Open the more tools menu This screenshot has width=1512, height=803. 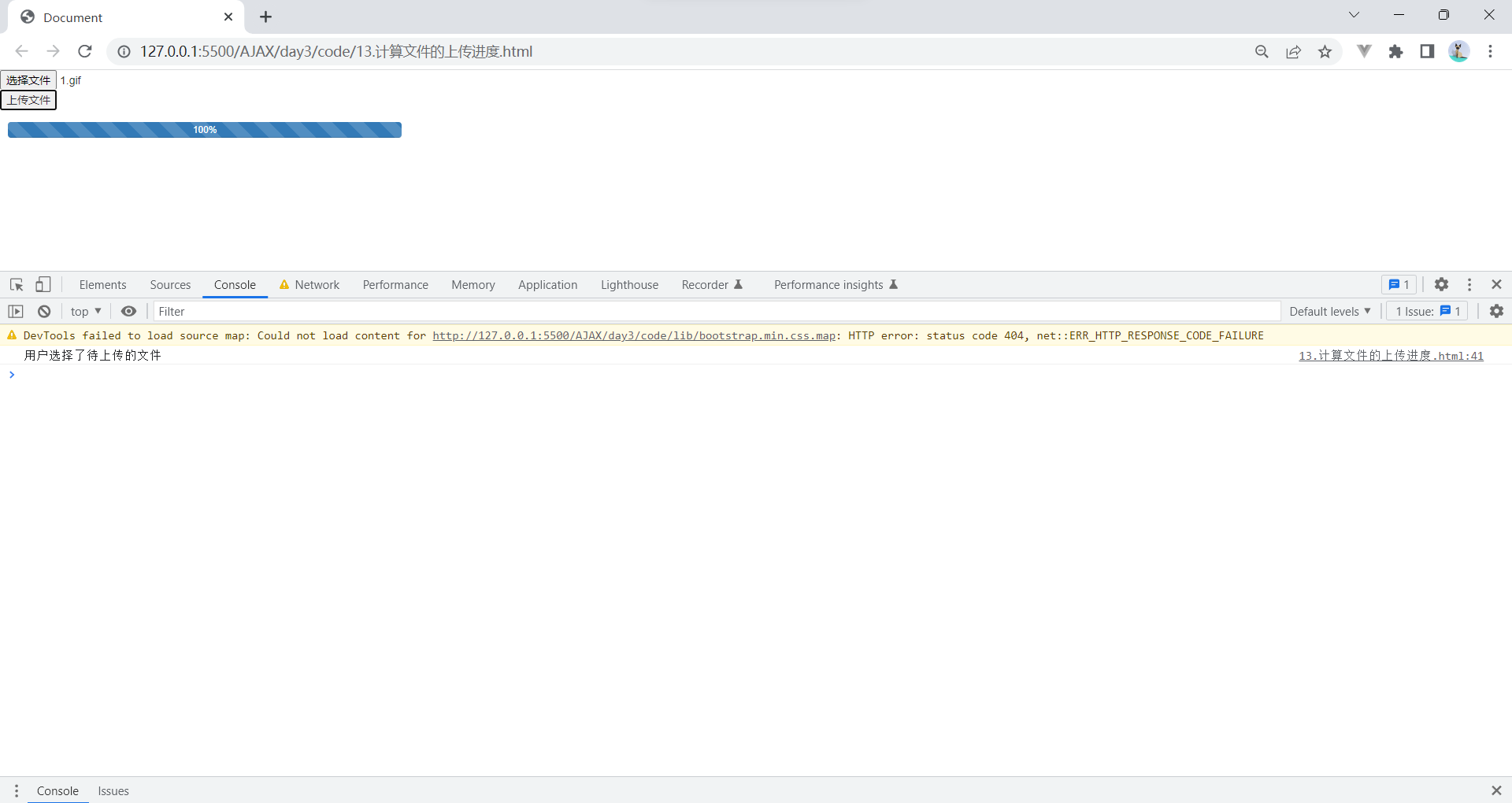pyautogui.click(x=1469, y=284)
